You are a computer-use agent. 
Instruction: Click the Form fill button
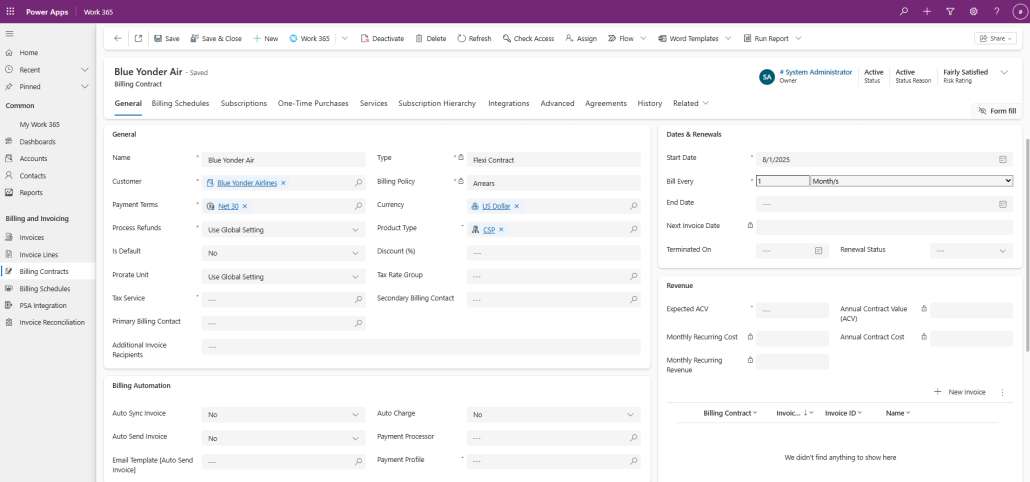click(996, 111)
